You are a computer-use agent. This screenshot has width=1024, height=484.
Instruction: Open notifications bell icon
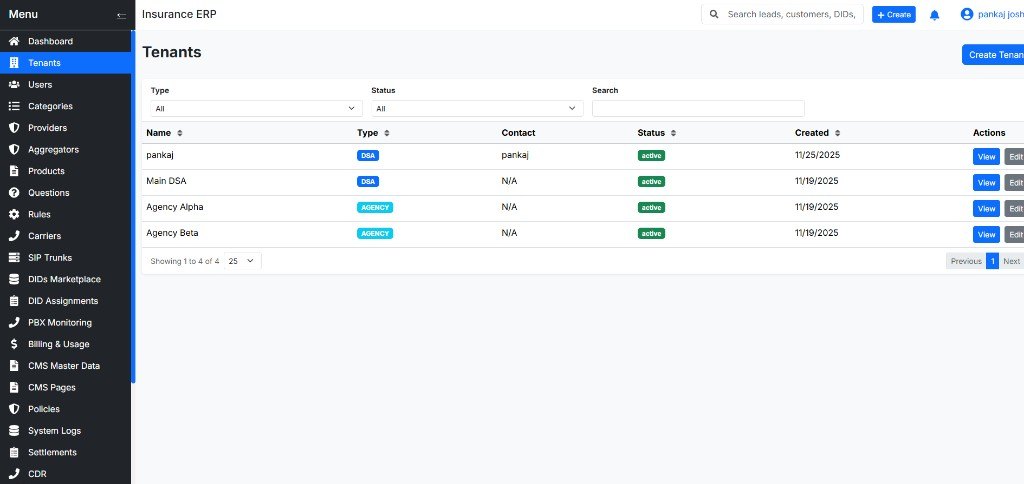coord(935,15)
